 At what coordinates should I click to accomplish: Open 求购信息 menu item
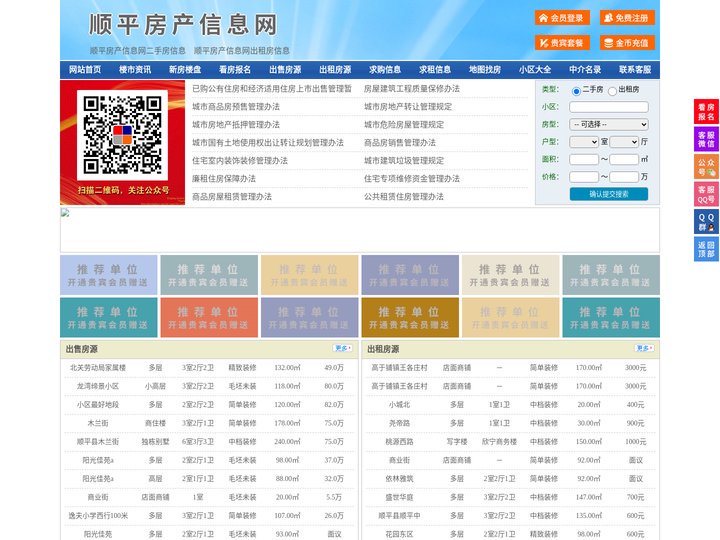point(385,70)
